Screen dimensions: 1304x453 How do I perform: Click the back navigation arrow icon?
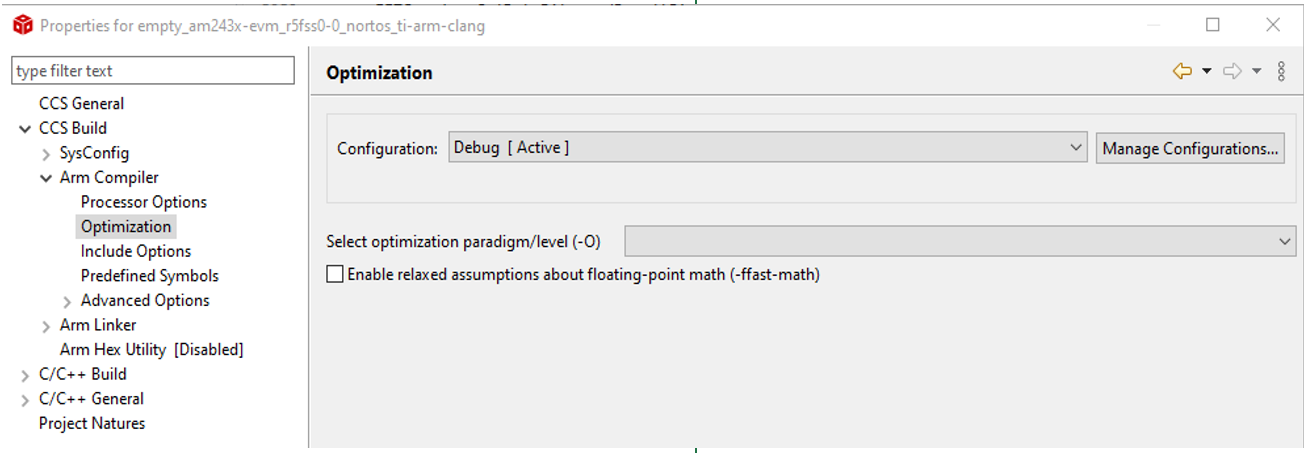[1182, 71]
